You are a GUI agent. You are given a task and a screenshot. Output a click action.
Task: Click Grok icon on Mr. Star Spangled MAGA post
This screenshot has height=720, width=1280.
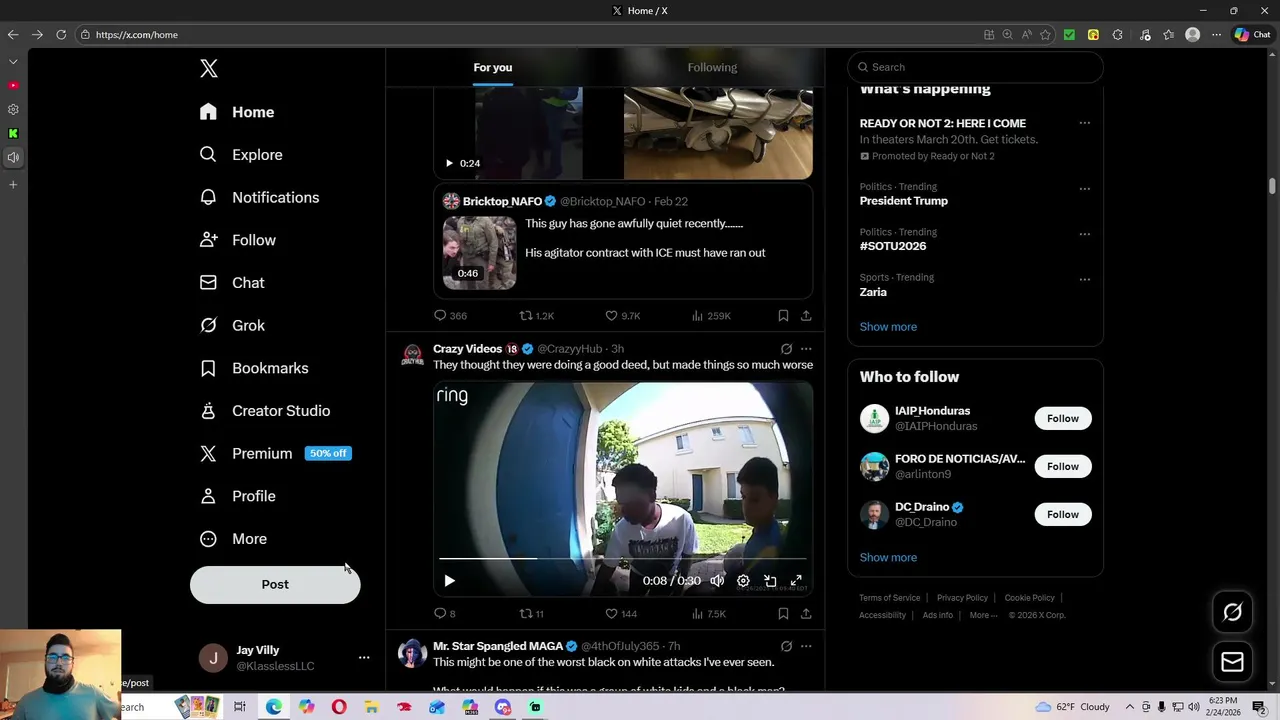point(786,647)
